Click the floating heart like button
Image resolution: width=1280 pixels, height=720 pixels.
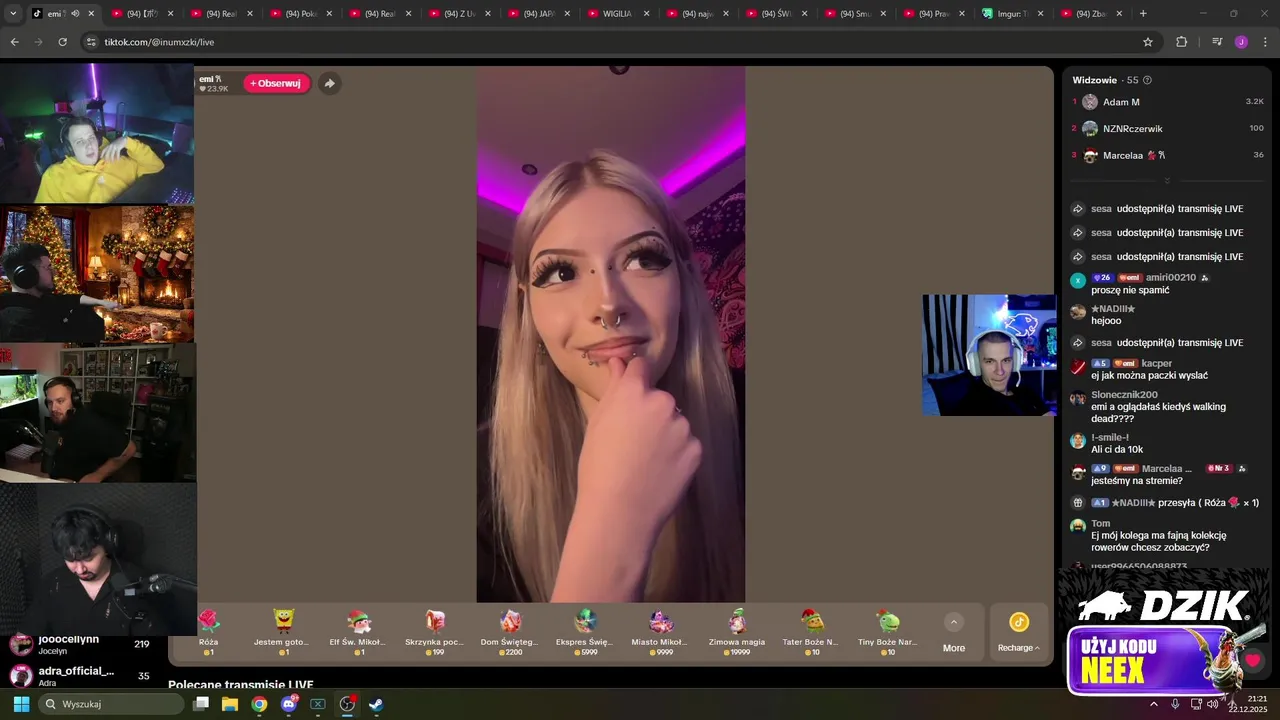click(x=1252, y=661)
